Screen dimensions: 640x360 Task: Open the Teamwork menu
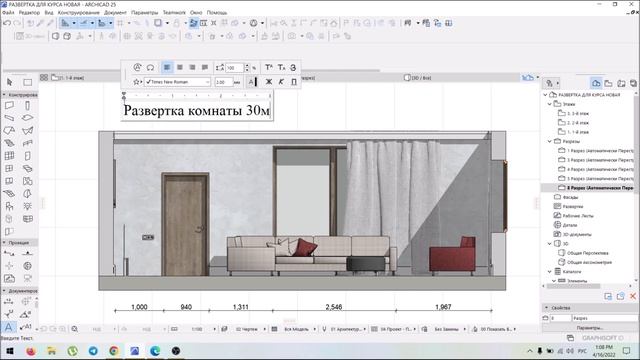(x=174, y=13)
